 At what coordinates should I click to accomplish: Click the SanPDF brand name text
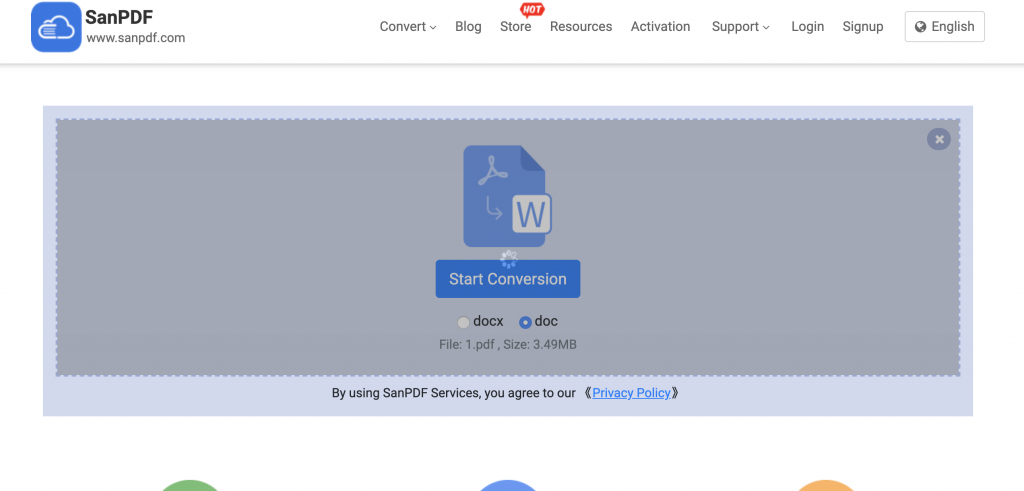tap(119, 18)
